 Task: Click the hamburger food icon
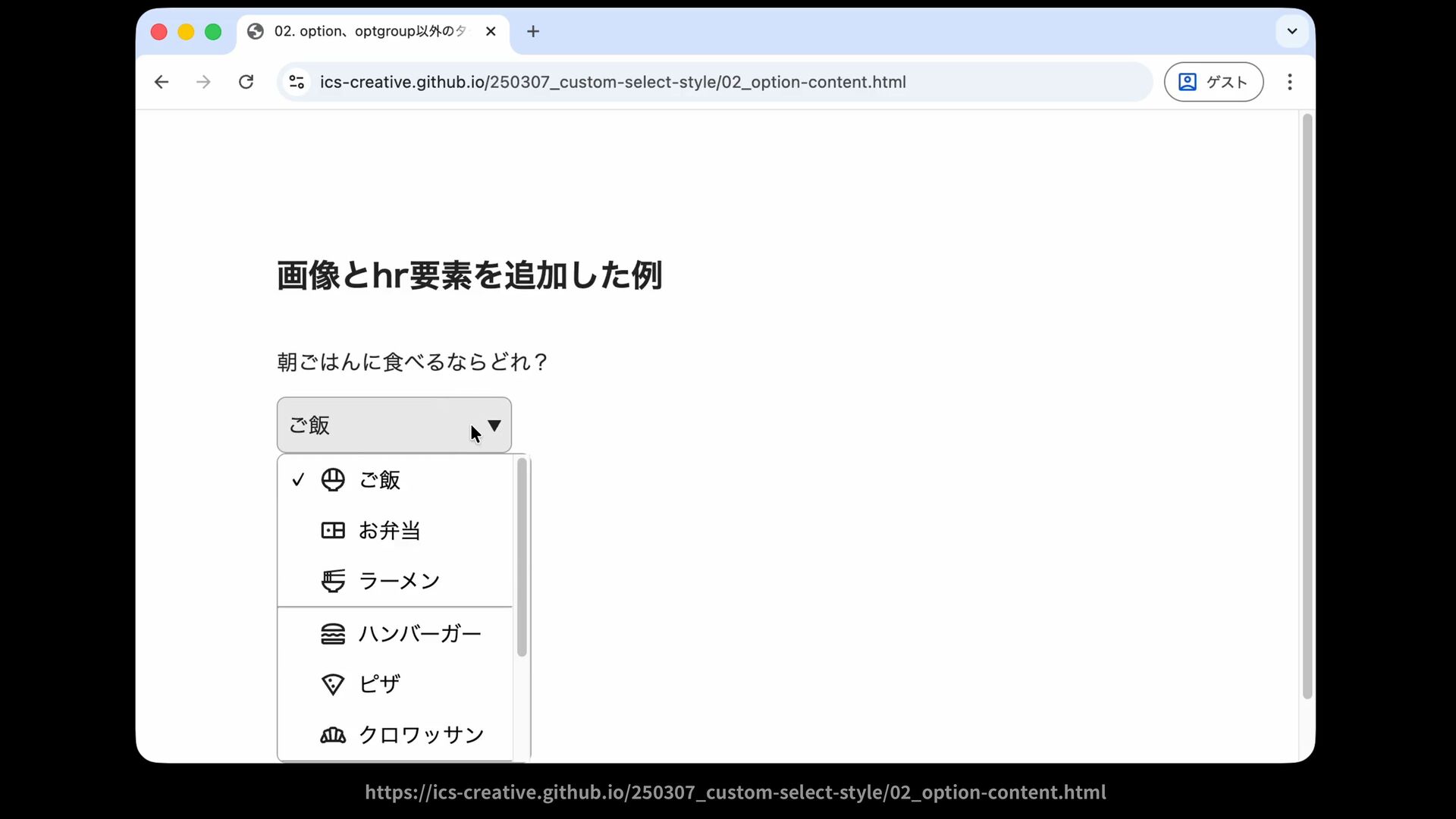333,634
